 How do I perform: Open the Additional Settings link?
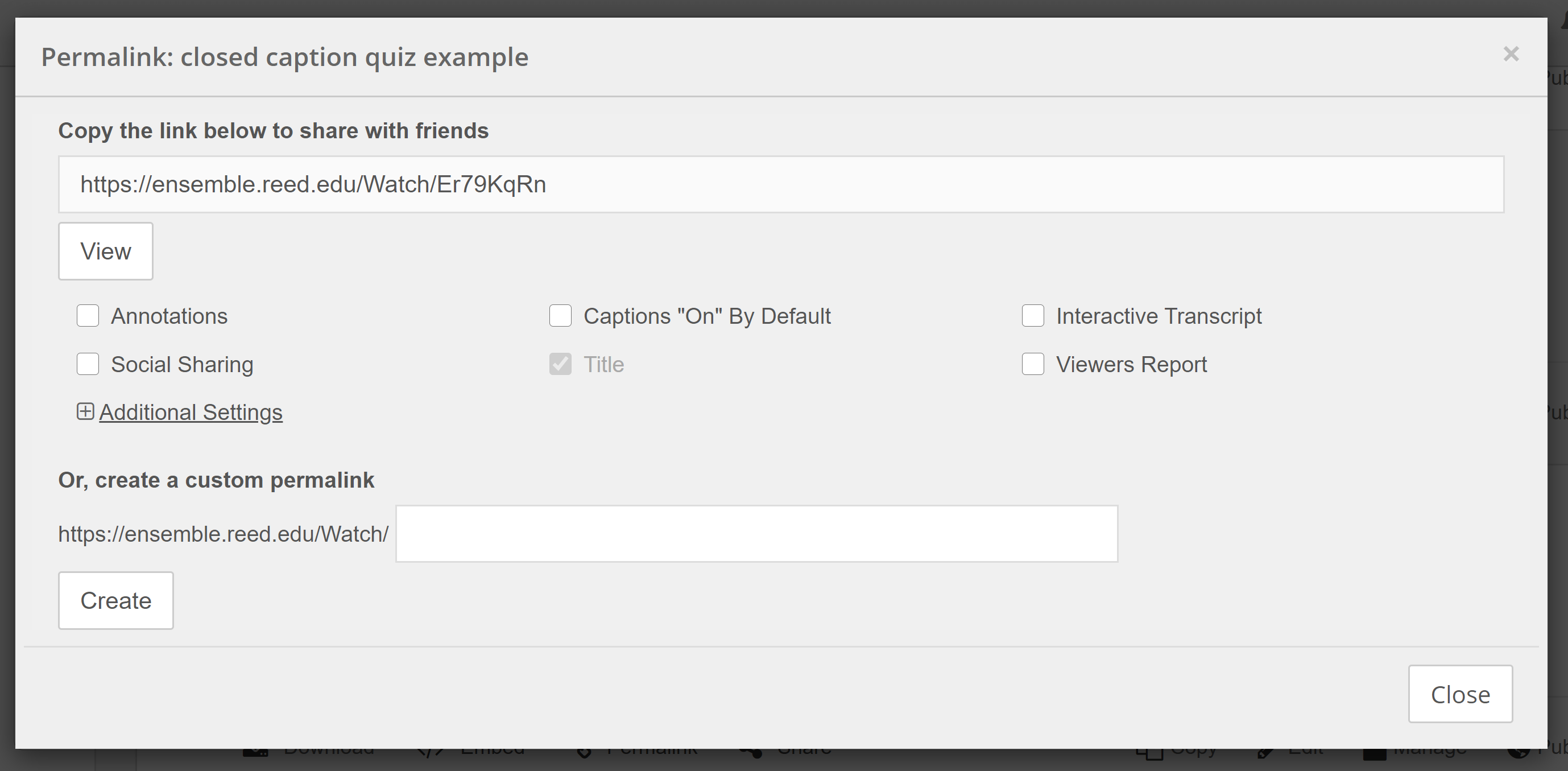pyautogui.click(x=191, y=413)
